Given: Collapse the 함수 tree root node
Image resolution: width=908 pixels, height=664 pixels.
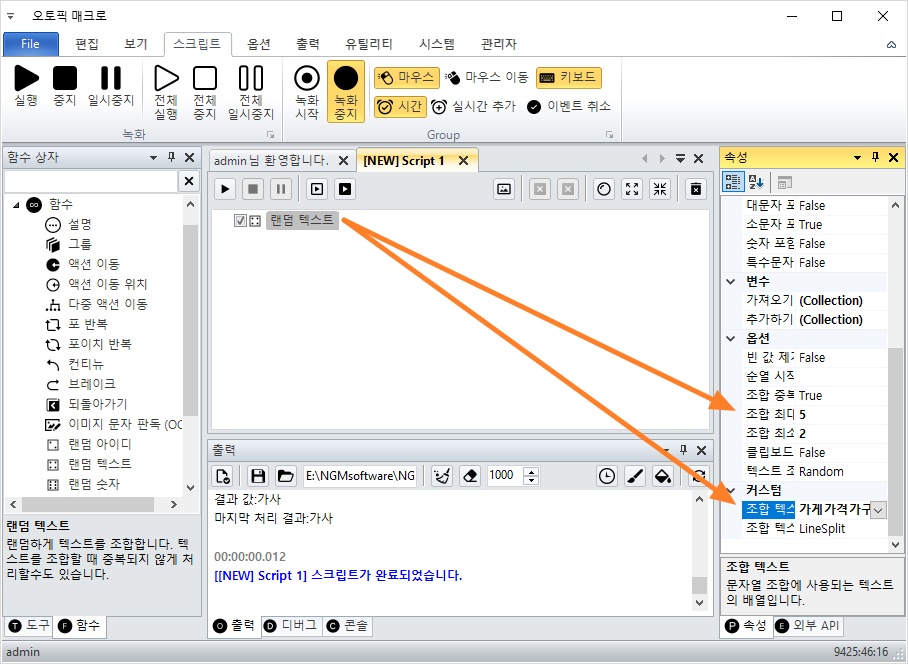Looking at the screenshot, I should click(x=16, y=204).
